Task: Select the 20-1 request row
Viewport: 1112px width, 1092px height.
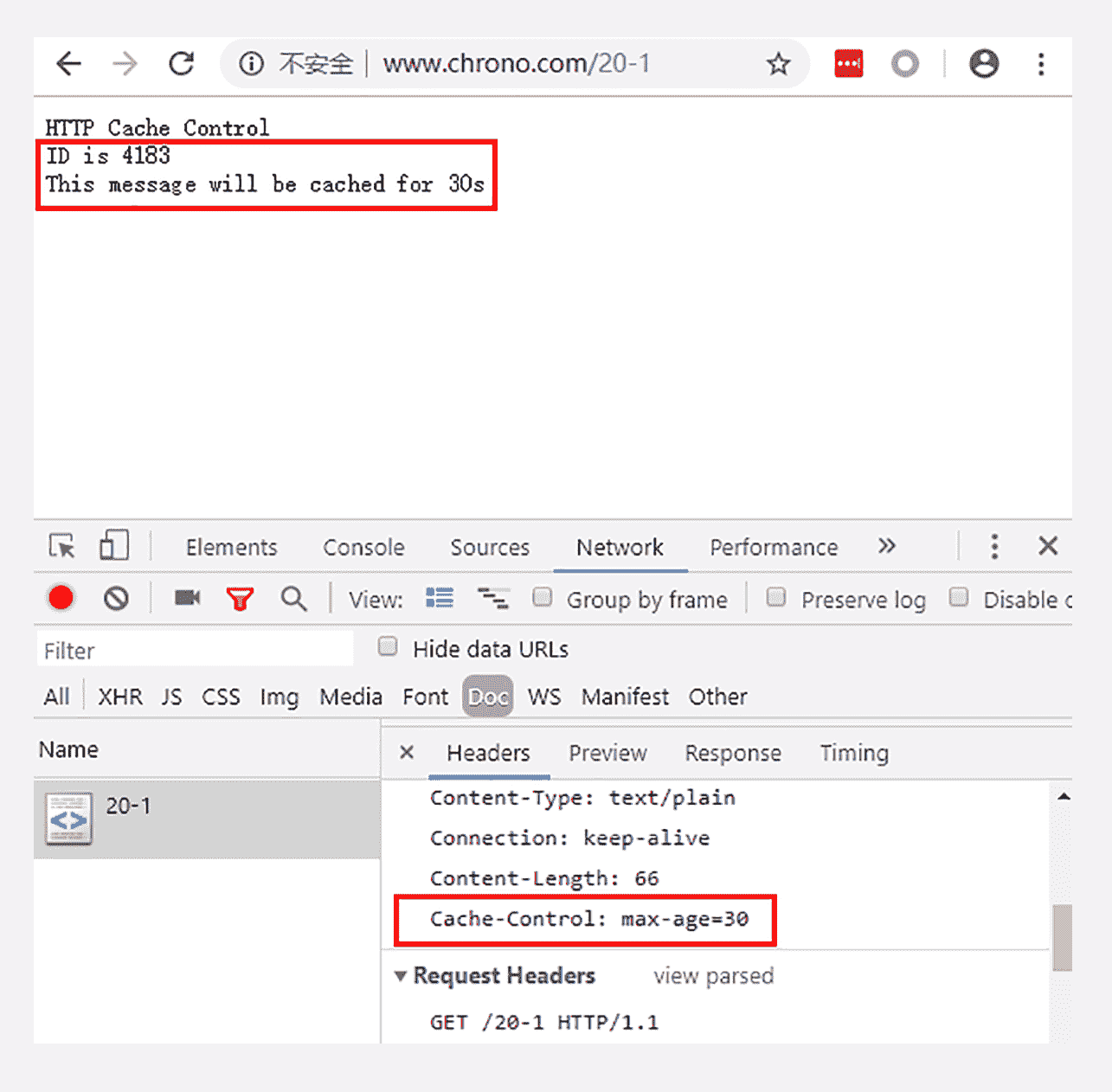Action: (x=207, y=819)
